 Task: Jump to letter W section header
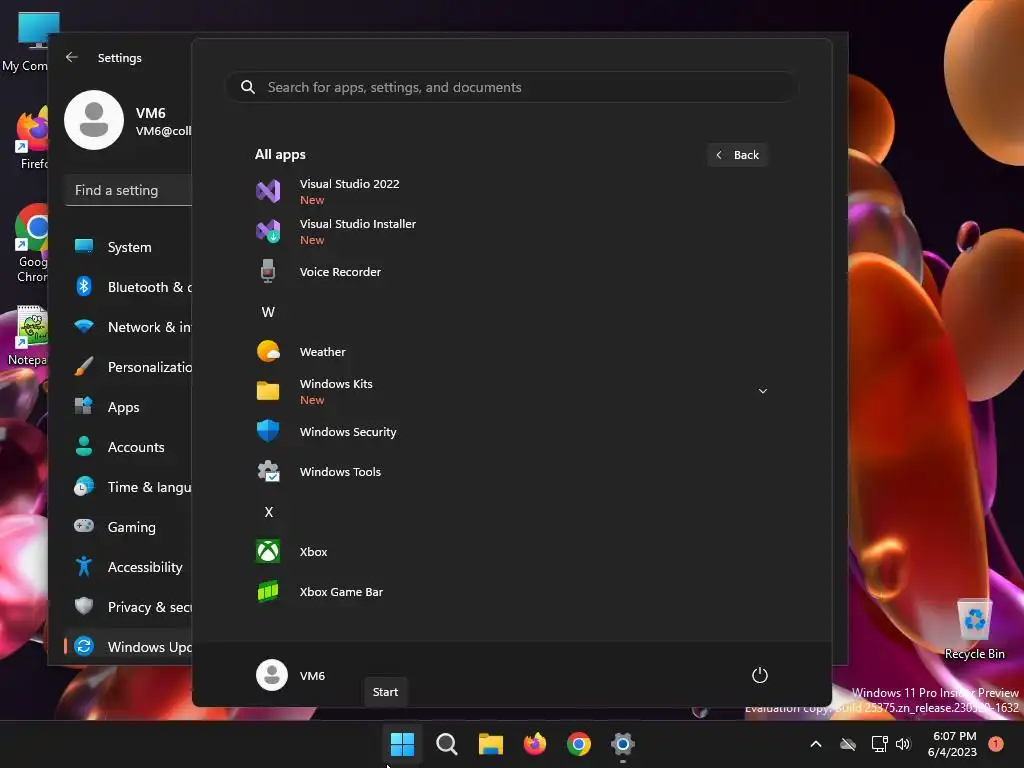pos(268,312)
